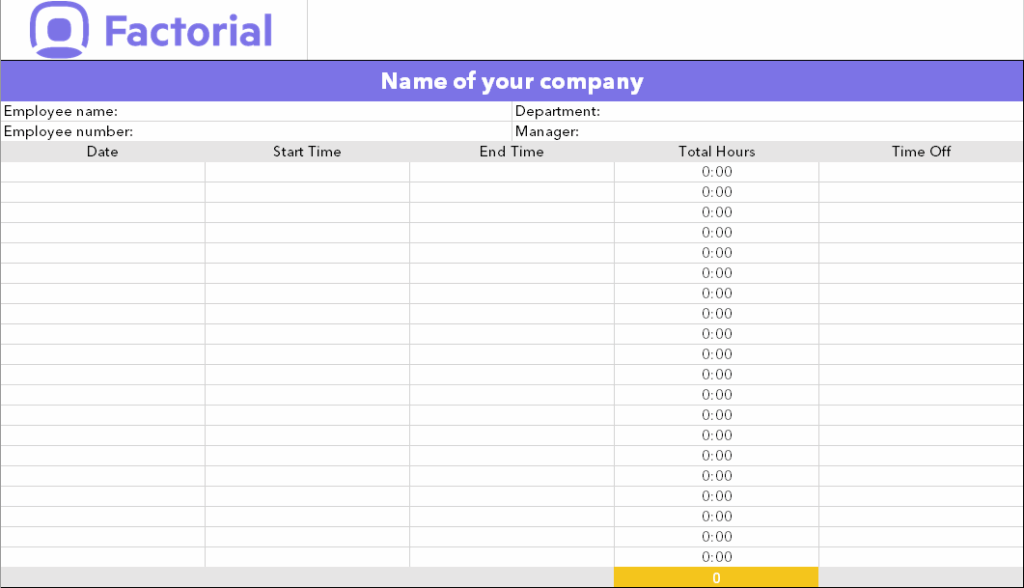
Task: Select the first 0:00 Total Hours cell
Action: [x=716, y=171]
